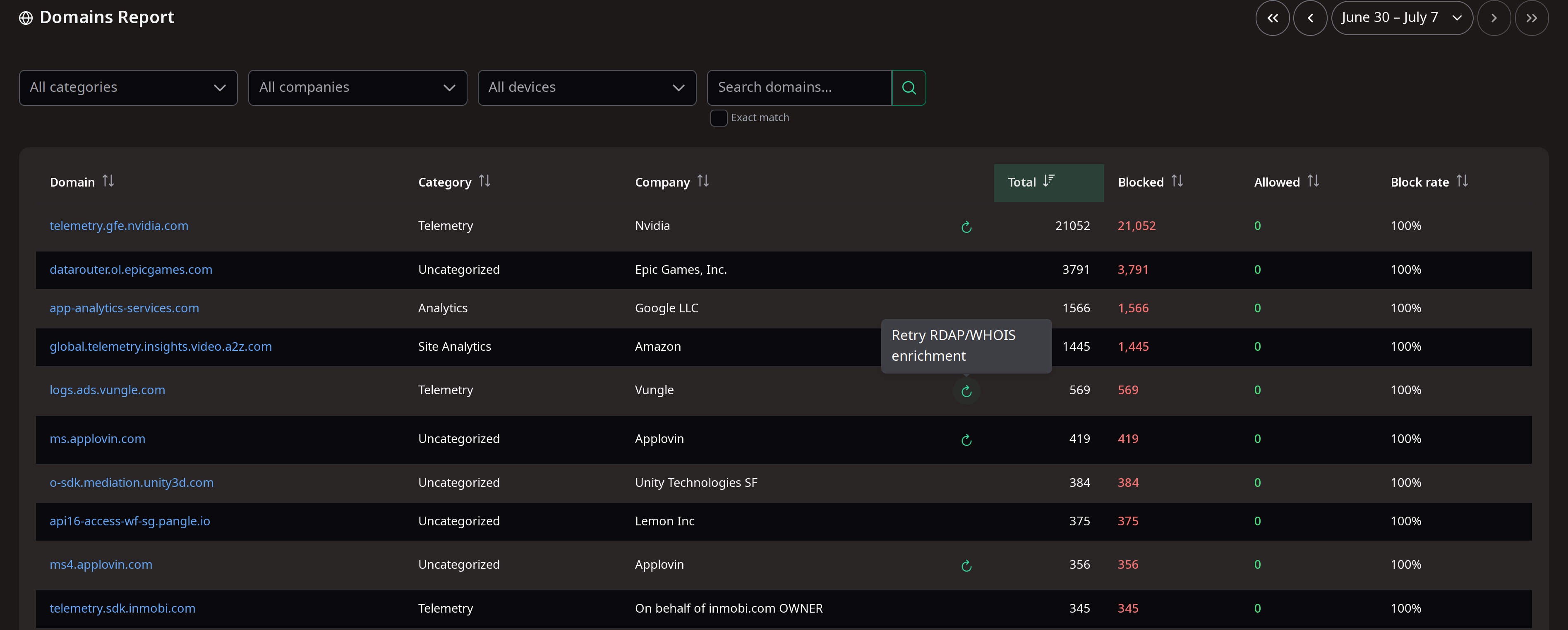Open app-analytics-services.com domain link
This screenshot has width=1568, height=630.
[x=124, y=308]
